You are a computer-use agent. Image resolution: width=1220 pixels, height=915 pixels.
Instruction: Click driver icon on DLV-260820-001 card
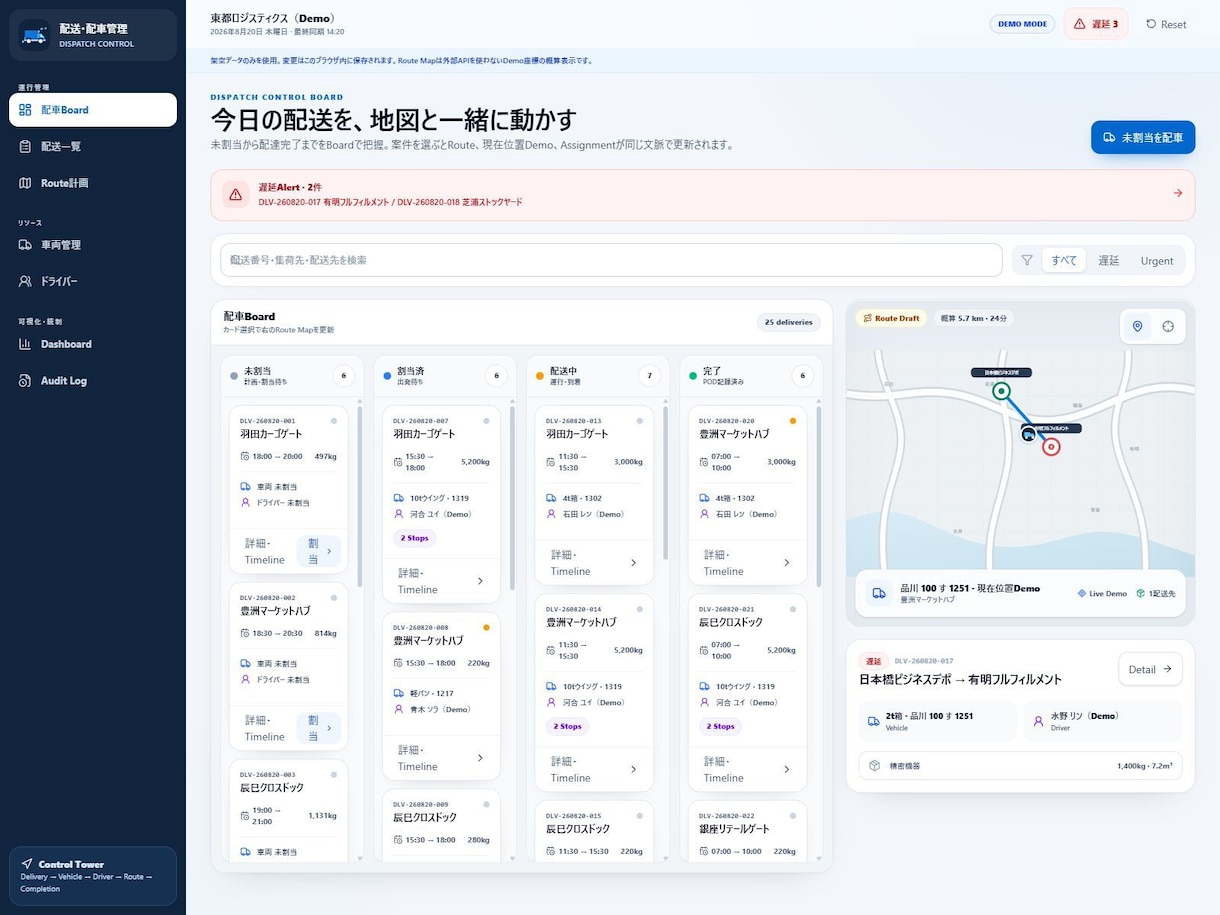coord(246,502)
